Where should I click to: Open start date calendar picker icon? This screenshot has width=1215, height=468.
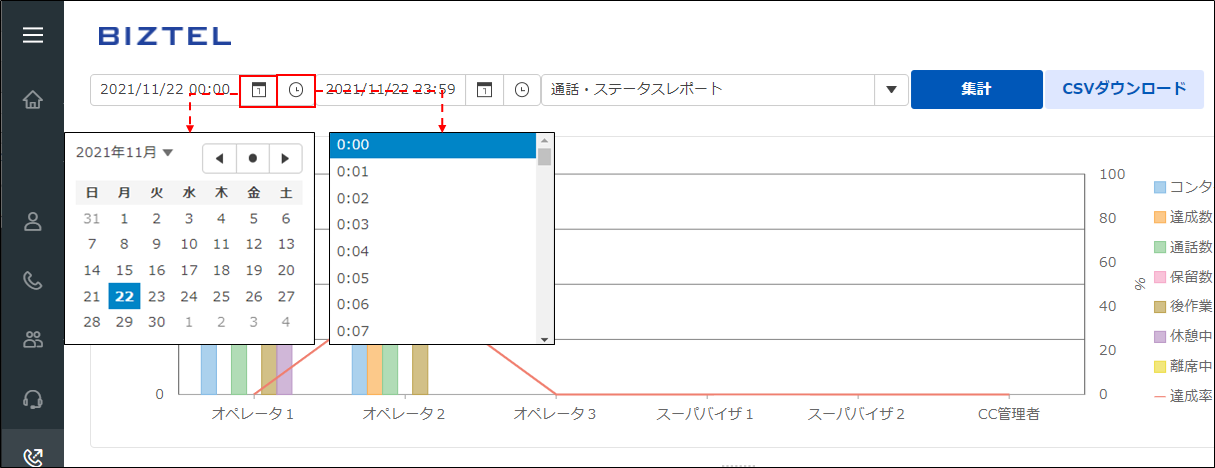258,90
